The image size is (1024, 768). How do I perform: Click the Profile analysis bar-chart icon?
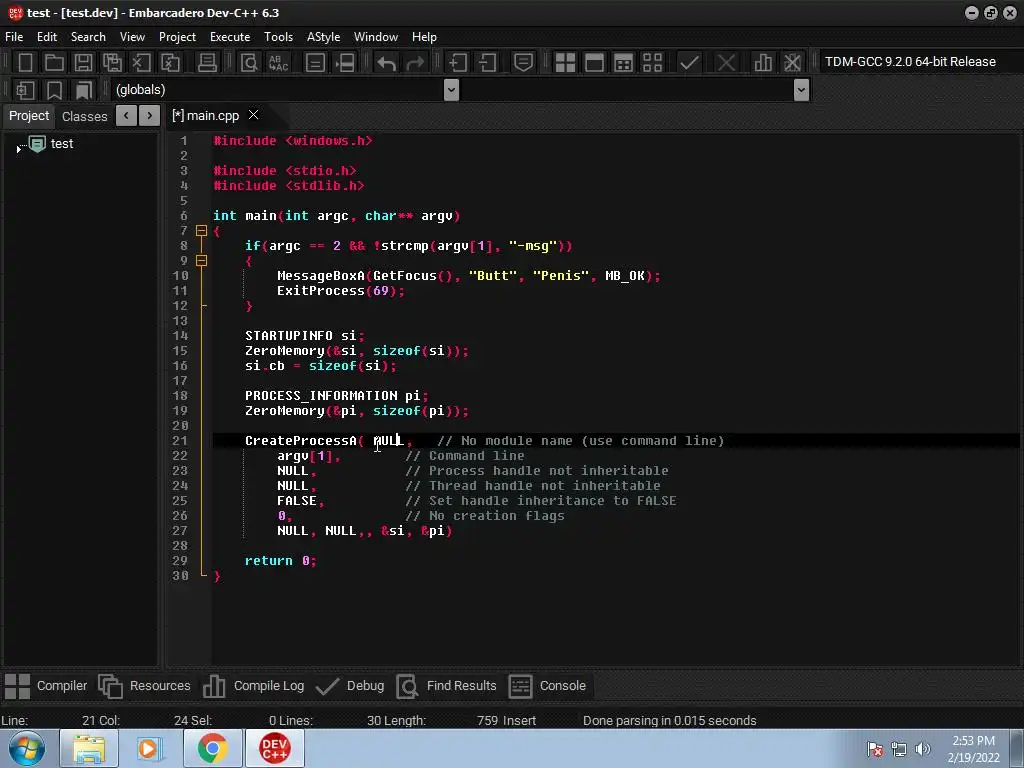click(763, 62)
